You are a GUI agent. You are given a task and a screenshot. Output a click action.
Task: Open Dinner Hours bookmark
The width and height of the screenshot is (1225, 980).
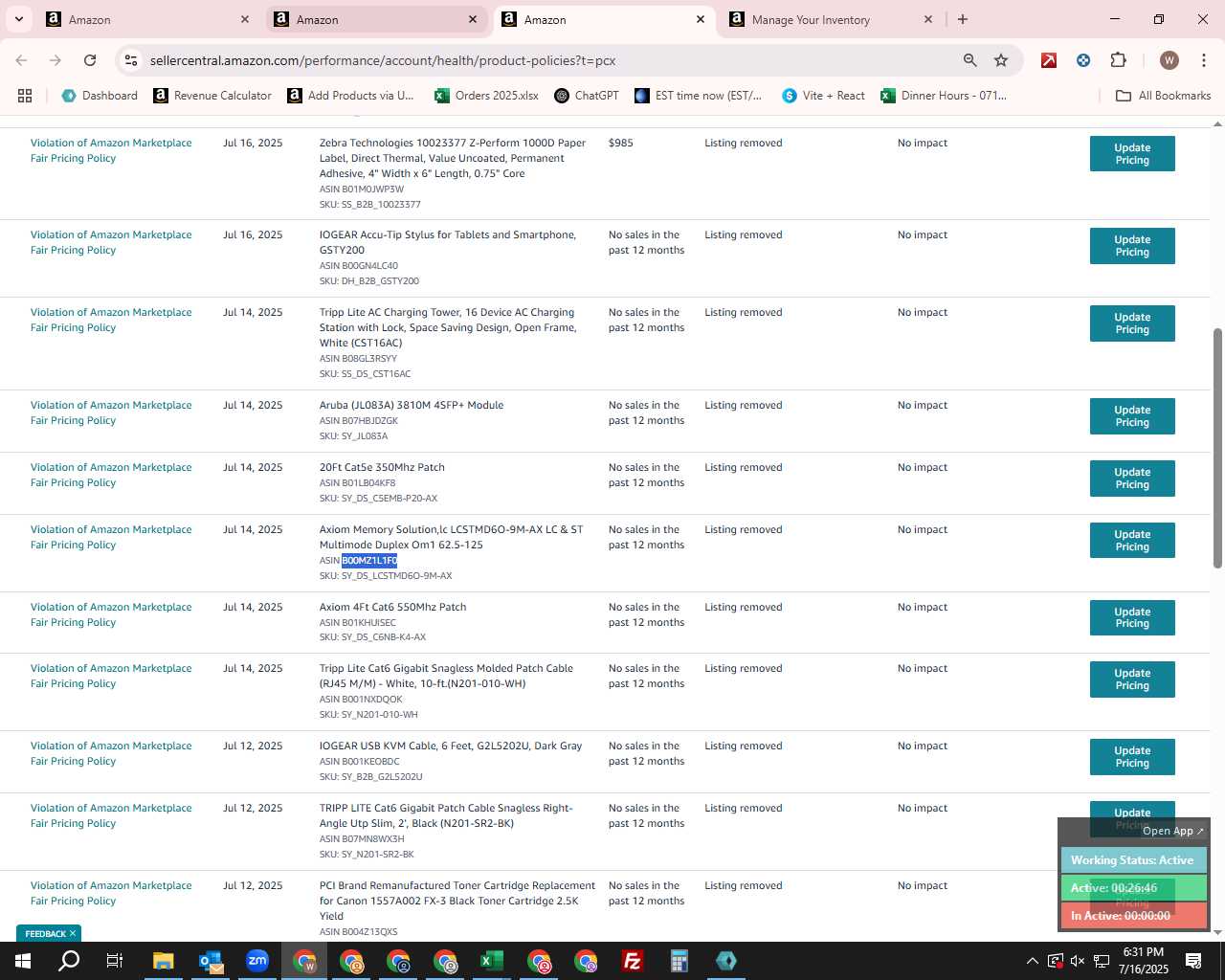[x=944, y=96]
